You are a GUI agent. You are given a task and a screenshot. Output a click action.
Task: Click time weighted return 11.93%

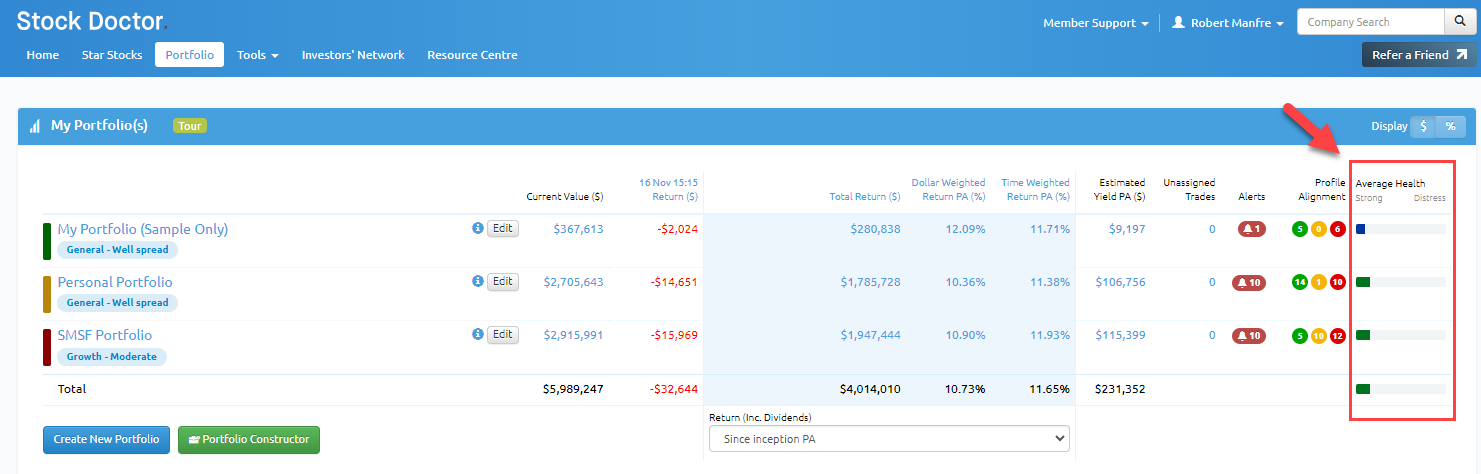pyautogui.click(x=1048, y=335)
